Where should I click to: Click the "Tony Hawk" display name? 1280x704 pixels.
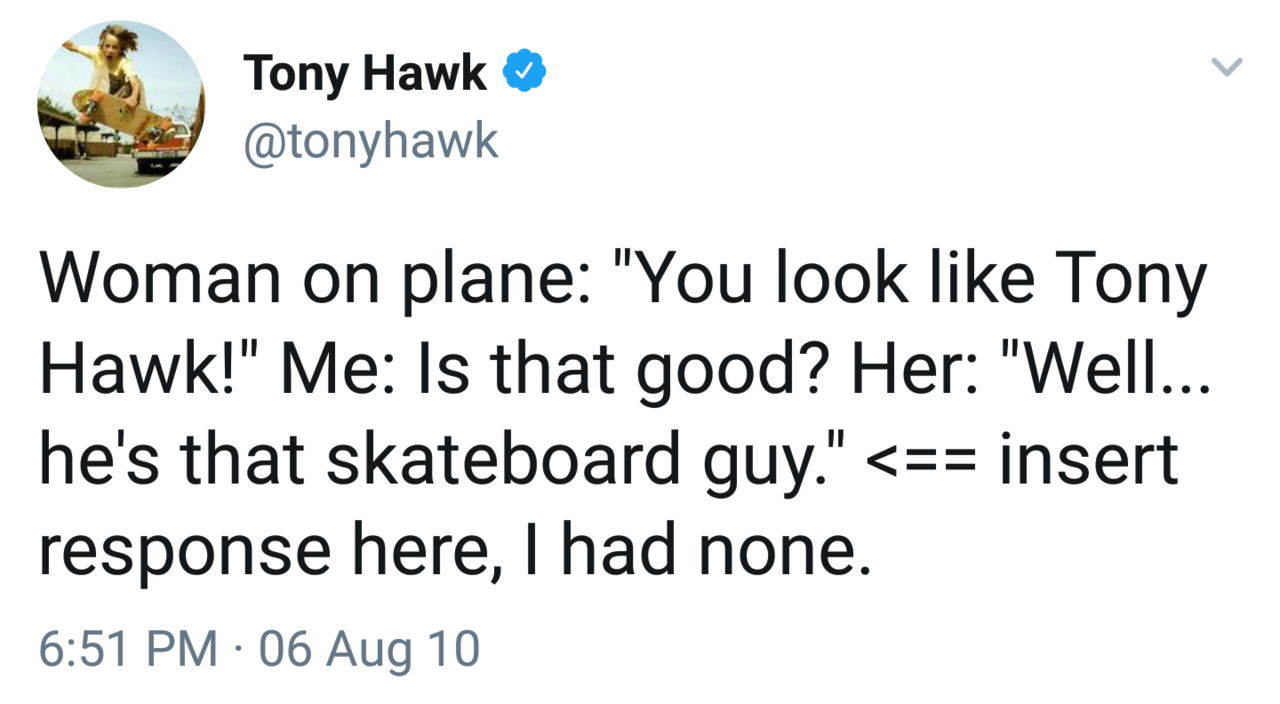tap(365, 74)
